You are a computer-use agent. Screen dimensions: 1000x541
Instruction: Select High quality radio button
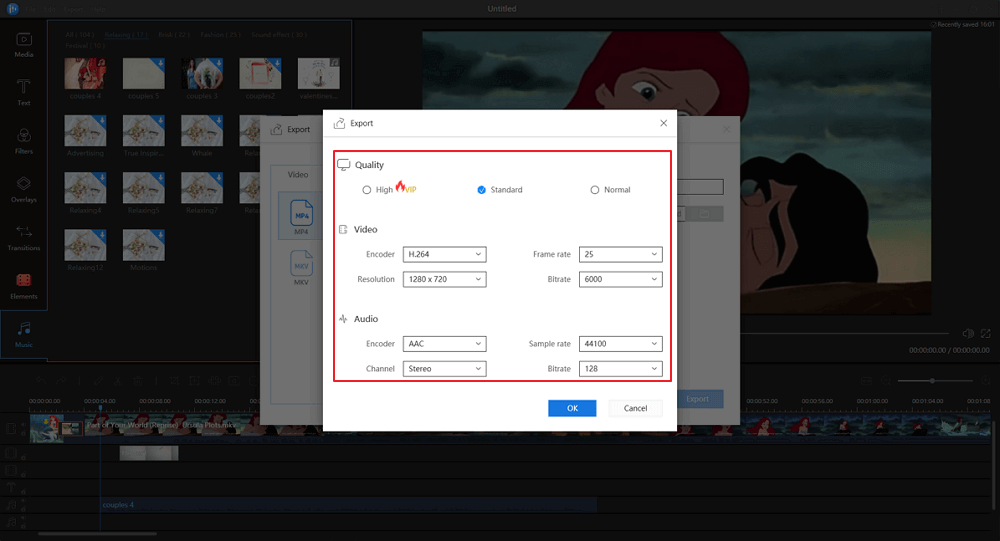pos(367,190)
